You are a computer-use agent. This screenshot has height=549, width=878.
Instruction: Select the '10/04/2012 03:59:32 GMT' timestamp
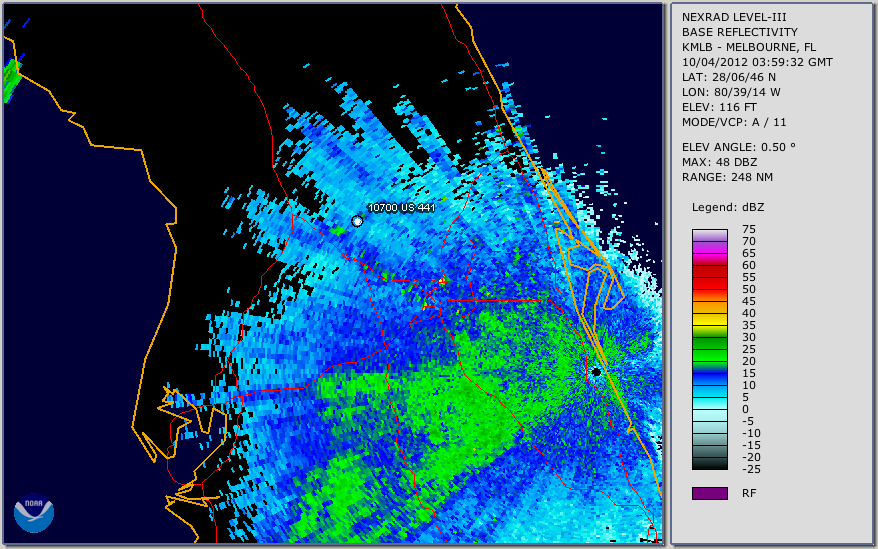pyautogui.click(x=757, y=62)
